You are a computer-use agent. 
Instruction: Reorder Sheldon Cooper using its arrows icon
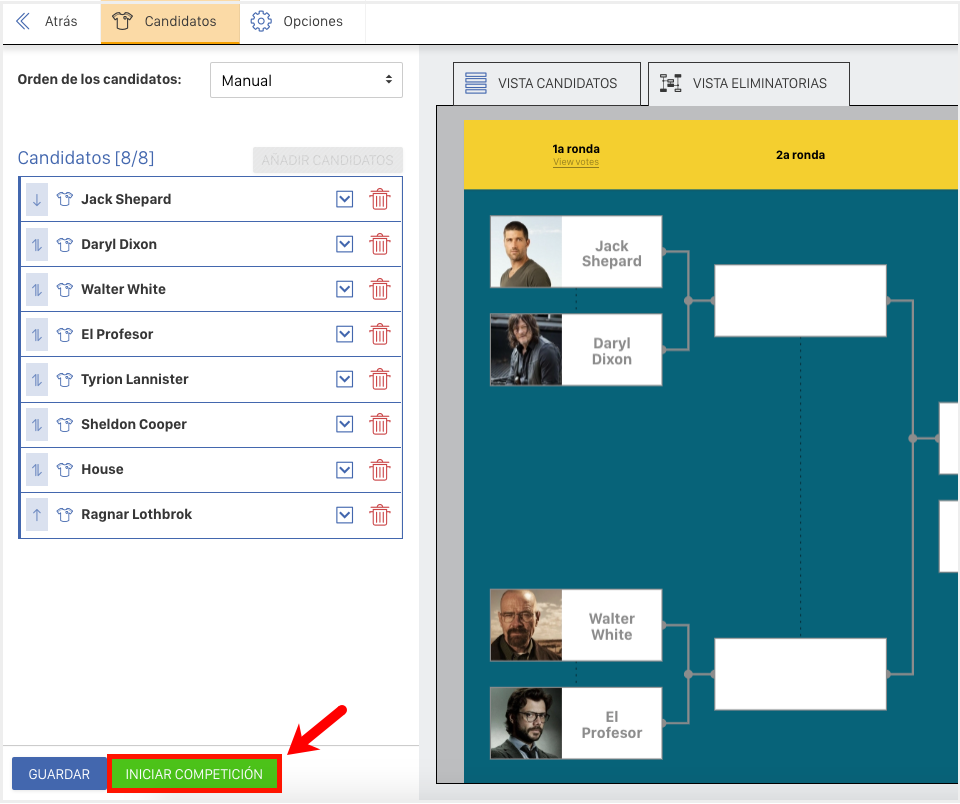(x=37, y=425)
